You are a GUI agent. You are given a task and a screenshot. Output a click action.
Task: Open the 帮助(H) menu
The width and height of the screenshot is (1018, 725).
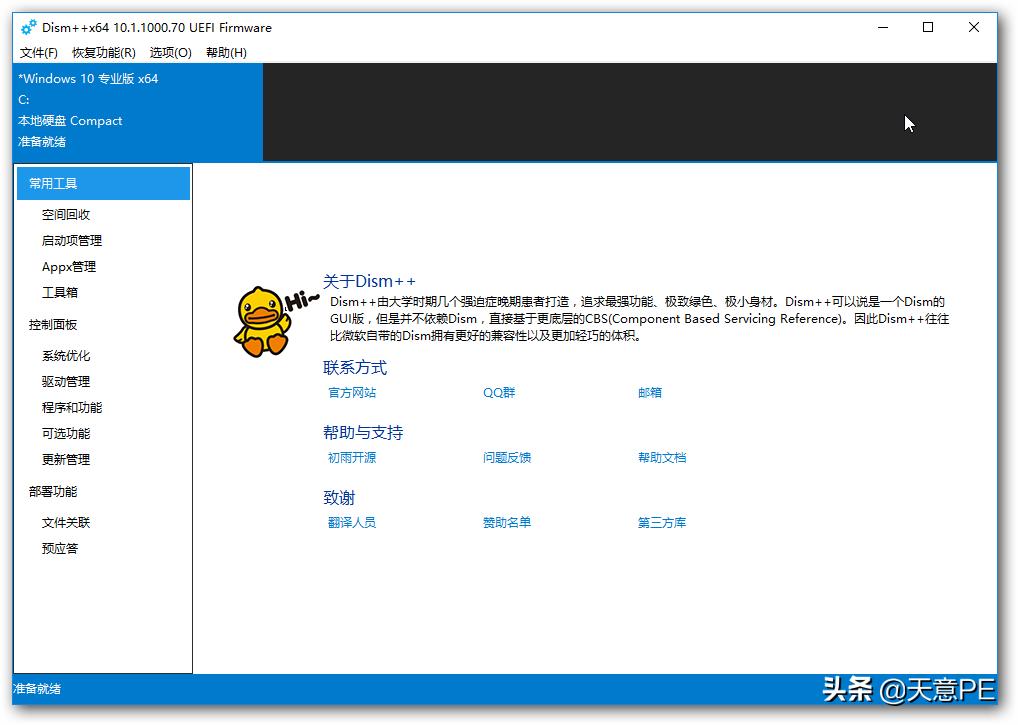225,52
